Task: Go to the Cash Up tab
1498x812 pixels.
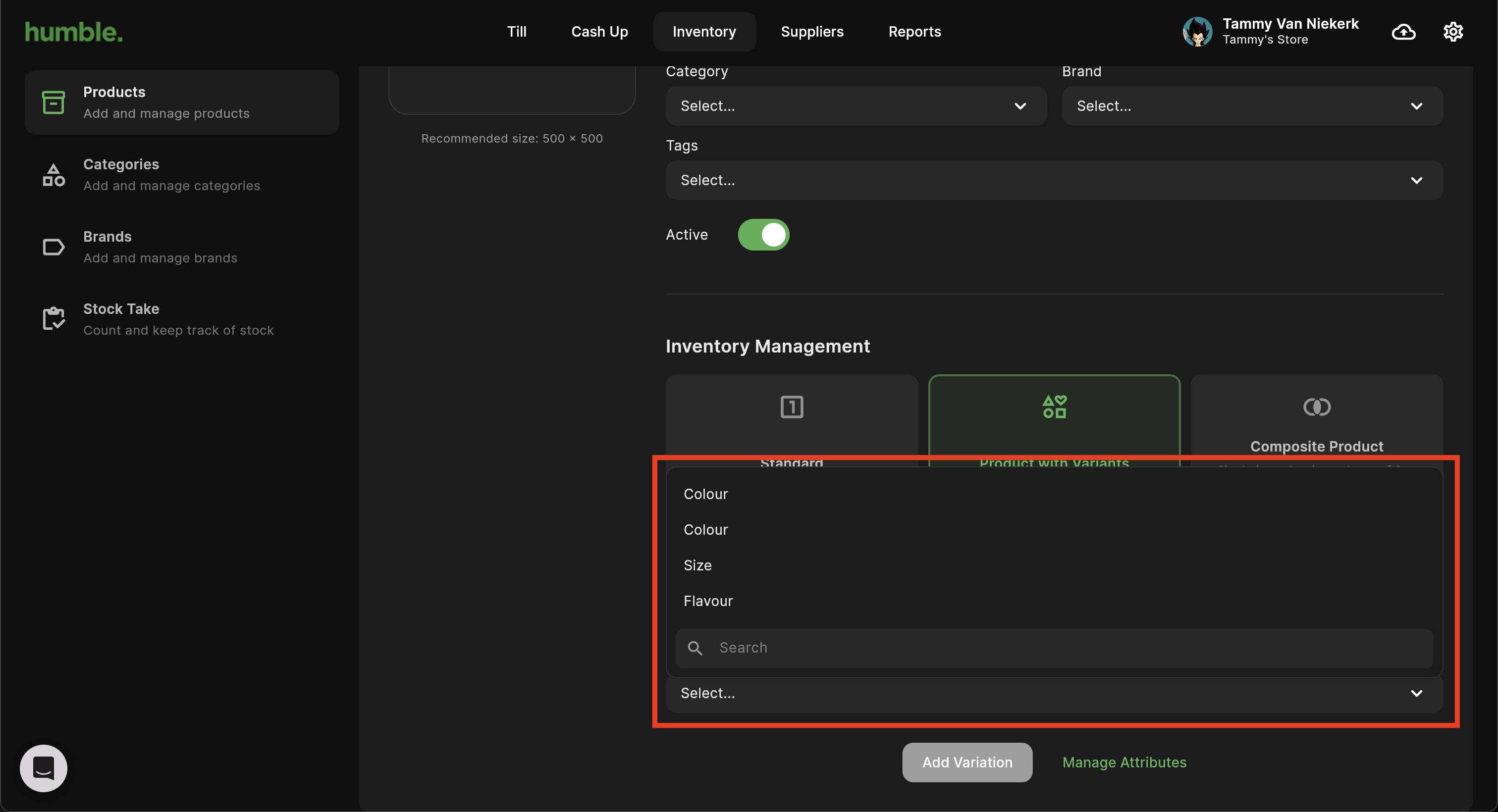Action: point(599,31)
